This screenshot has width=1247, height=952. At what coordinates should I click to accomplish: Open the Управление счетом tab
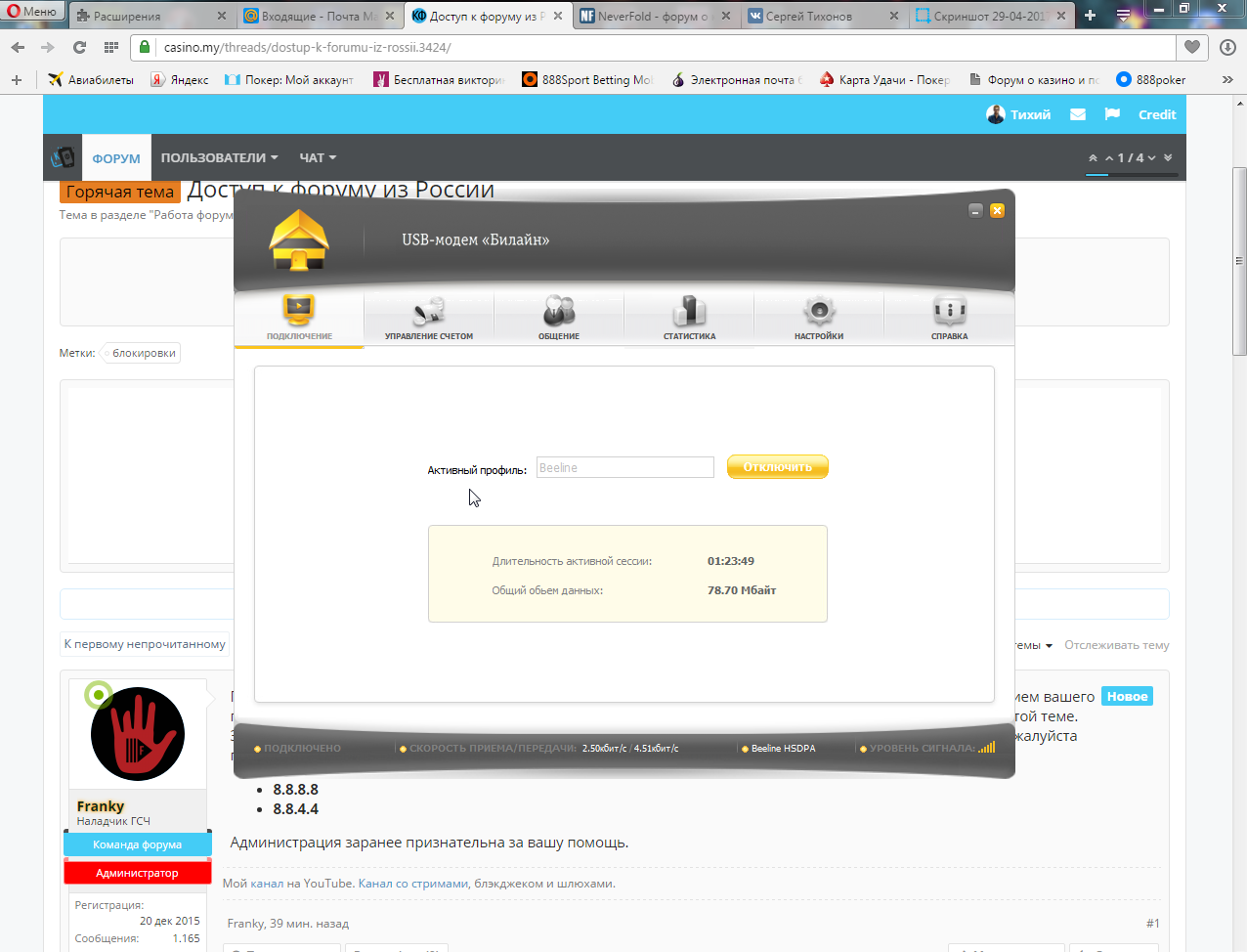[429, 319]
